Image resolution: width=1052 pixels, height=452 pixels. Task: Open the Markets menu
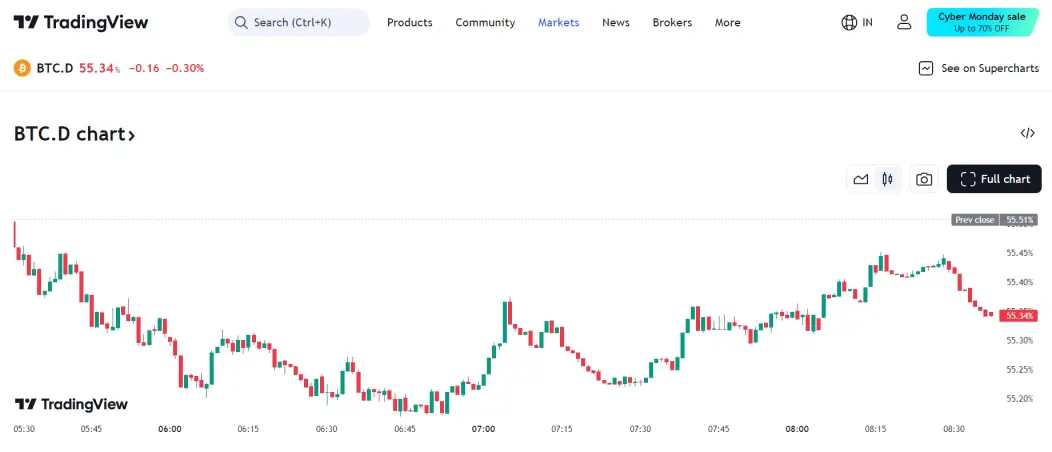pos(558,22)
